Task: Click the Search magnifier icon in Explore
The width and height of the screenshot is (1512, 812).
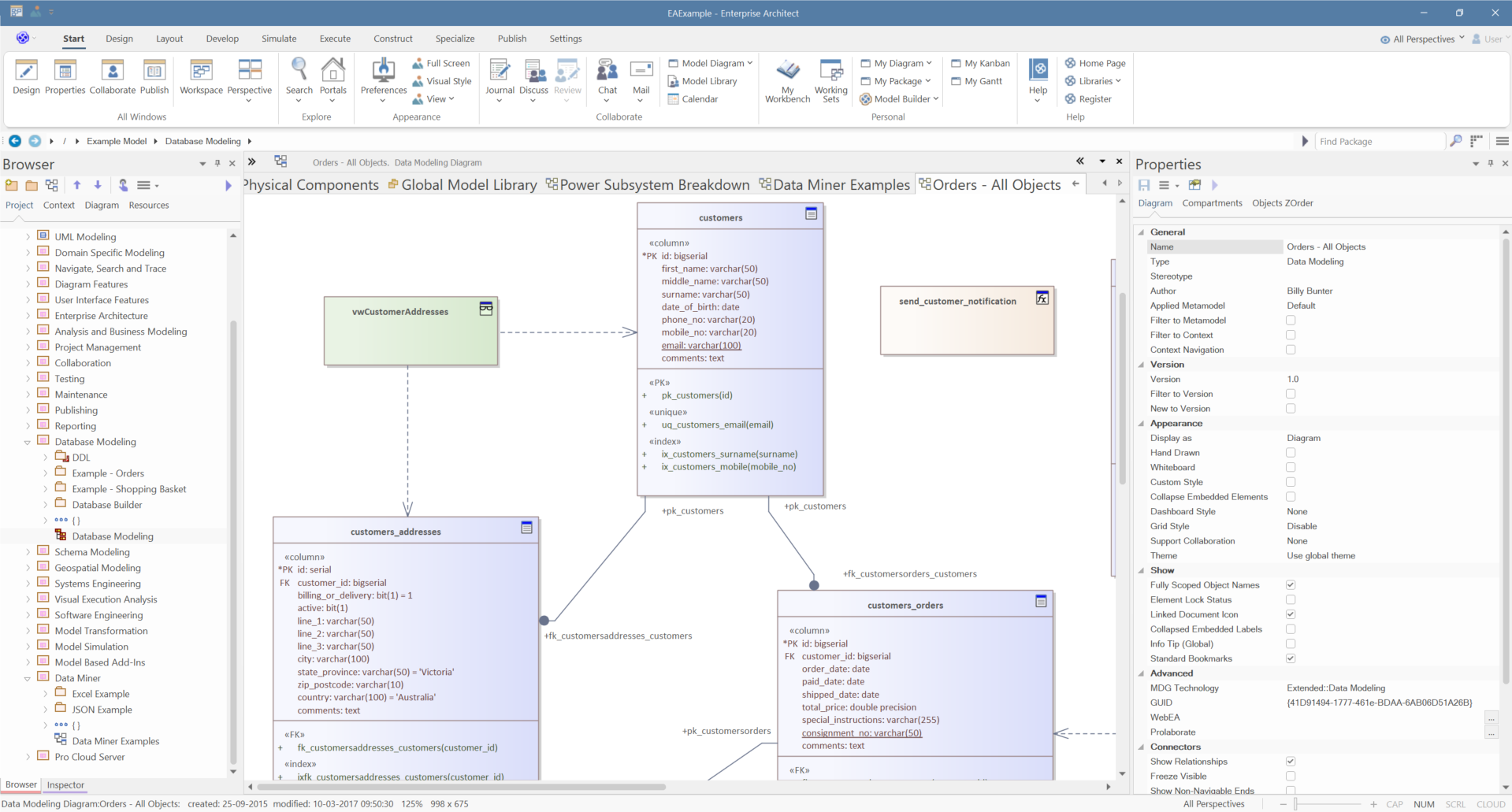Action: pos(299,70)
